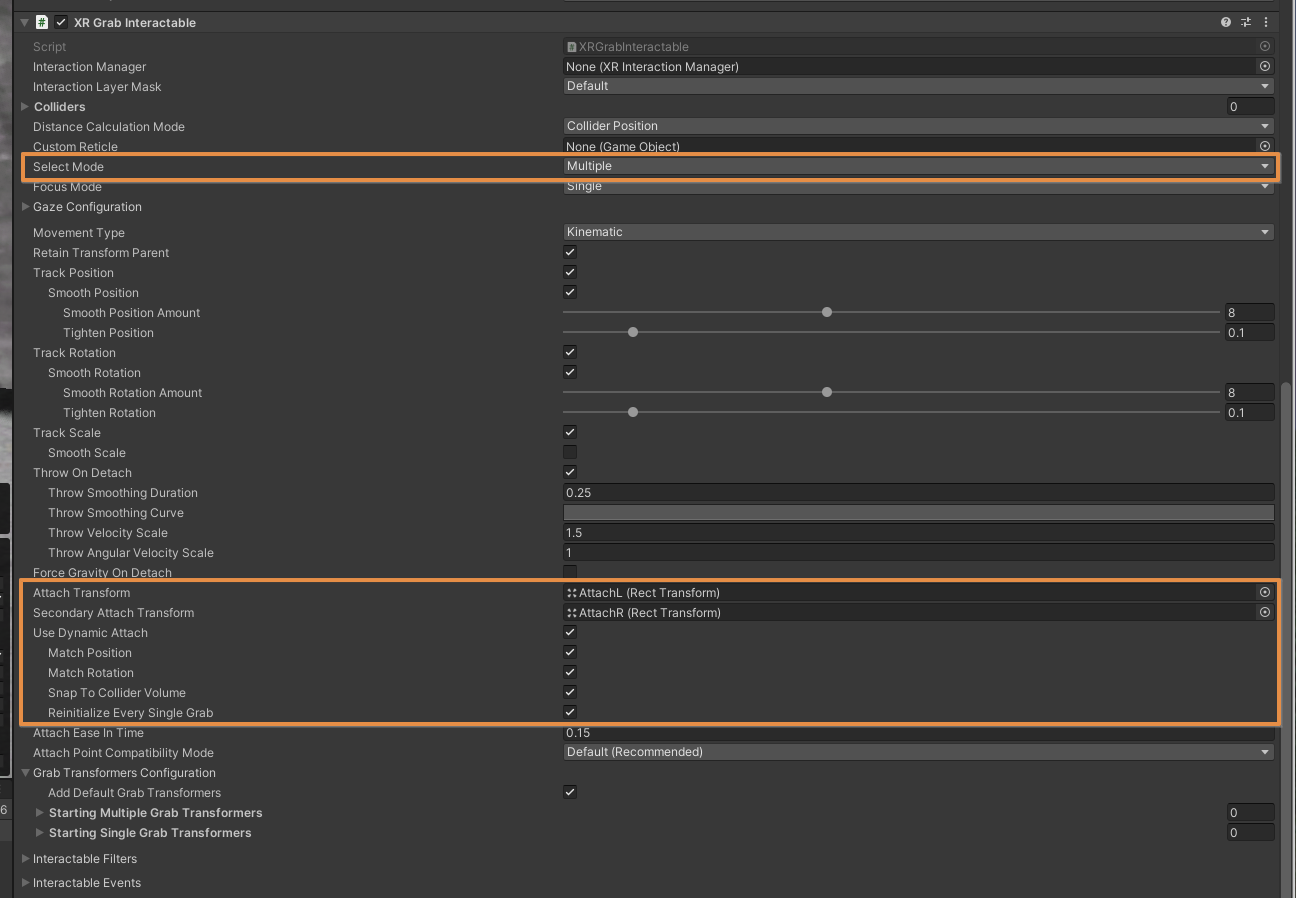Click Throw Angular Velocity Scale field
This screenshot has width=1296, height=898.
click(918, 552)
